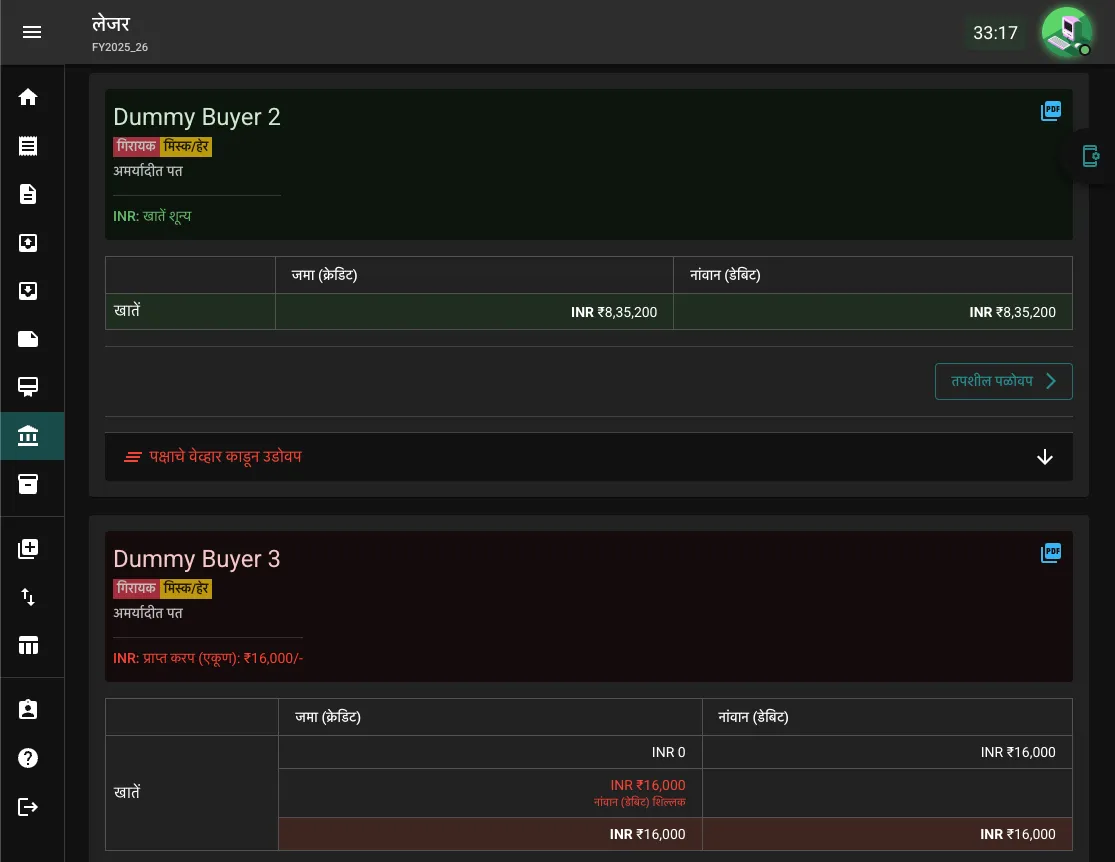Click the Dummy Buyer 2 heading

pos(197,117)
